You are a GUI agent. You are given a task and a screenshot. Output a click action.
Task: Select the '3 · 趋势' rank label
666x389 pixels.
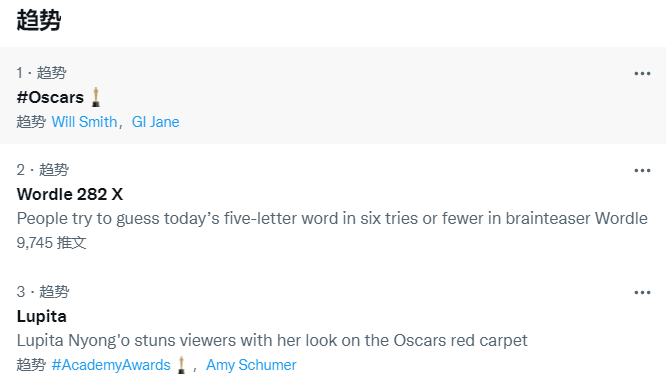click(42, 292)
